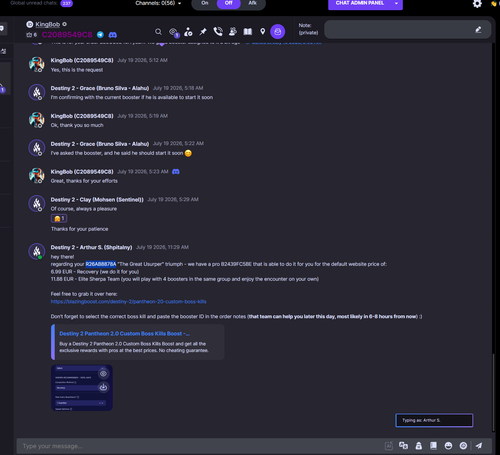Click the avatar of Destiny 2 - Arthur S. message
Screen dimensions: 500x455
(x=36, y=251)
